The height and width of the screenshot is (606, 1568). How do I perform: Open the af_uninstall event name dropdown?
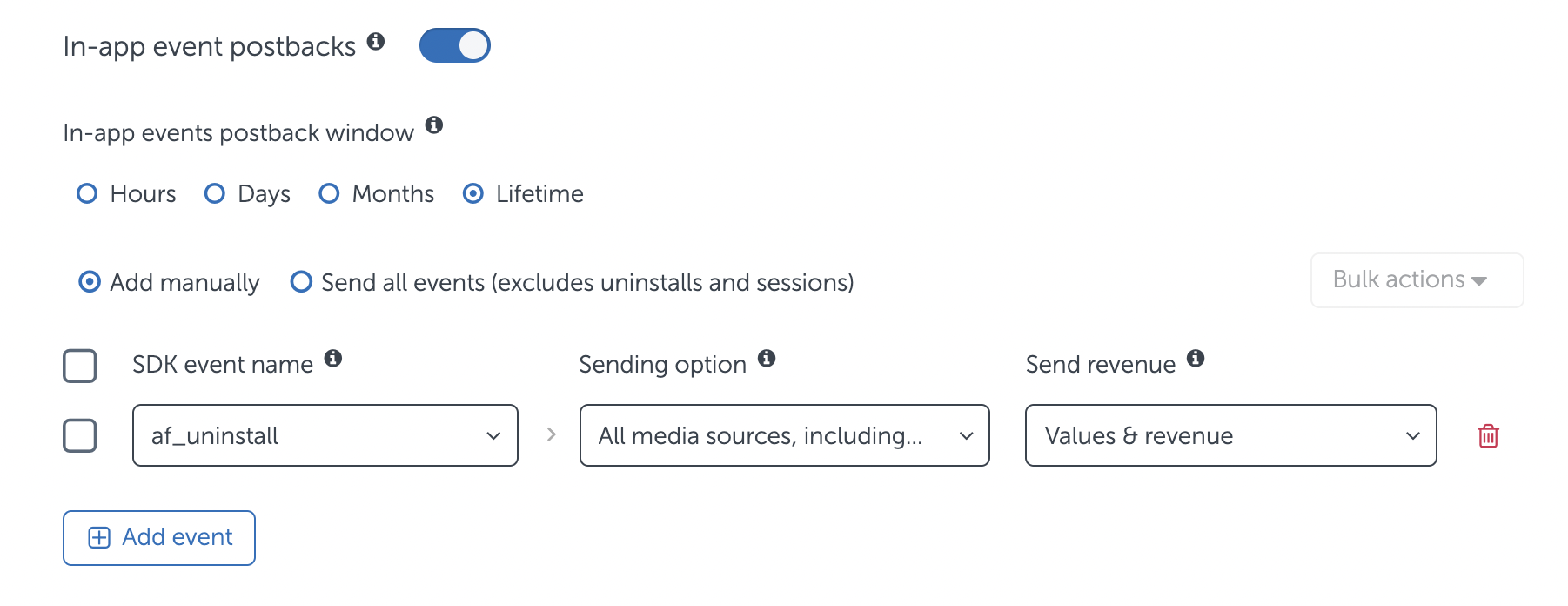[x=325, y=435]
